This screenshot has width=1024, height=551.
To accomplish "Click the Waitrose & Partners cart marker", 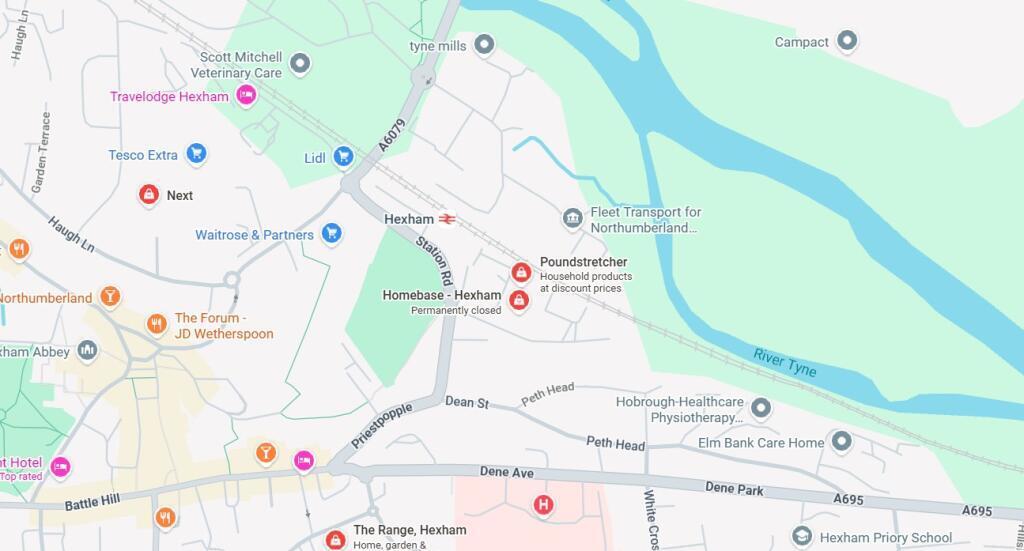I will [332, 233].
